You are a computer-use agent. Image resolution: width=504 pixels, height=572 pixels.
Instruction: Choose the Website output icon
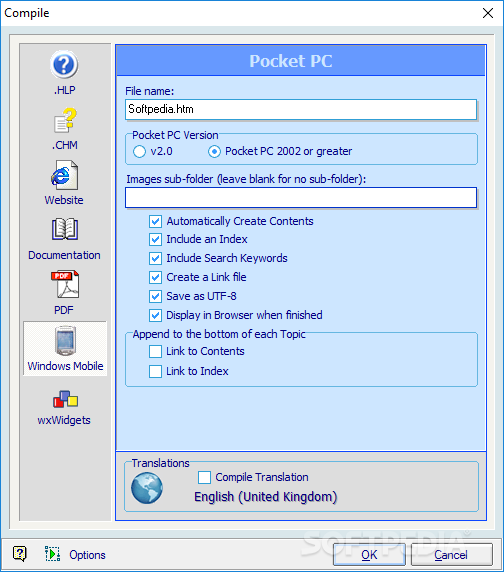coord(64,175)
